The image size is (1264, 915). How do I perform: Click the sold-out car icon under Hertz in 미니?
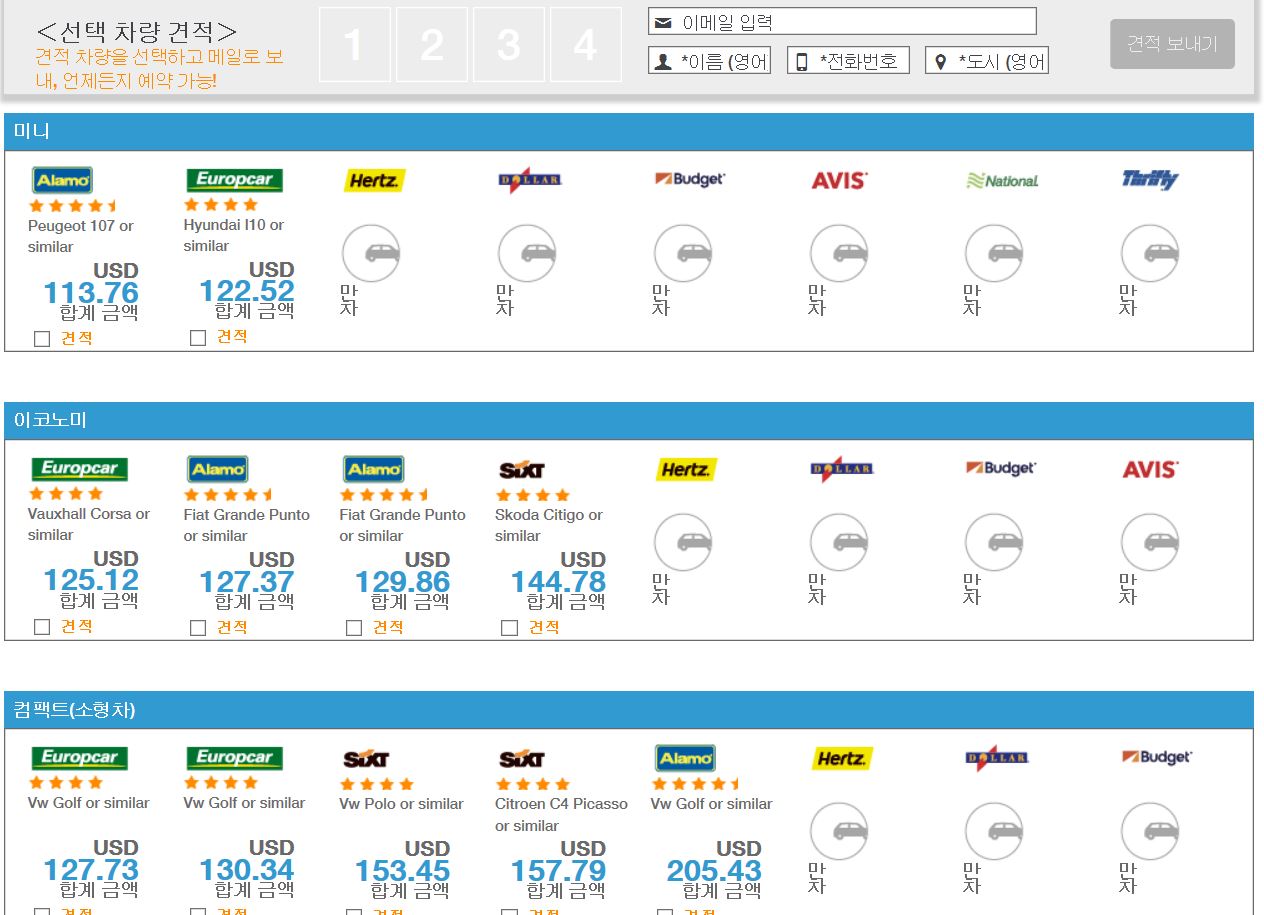tap(371, 253)
